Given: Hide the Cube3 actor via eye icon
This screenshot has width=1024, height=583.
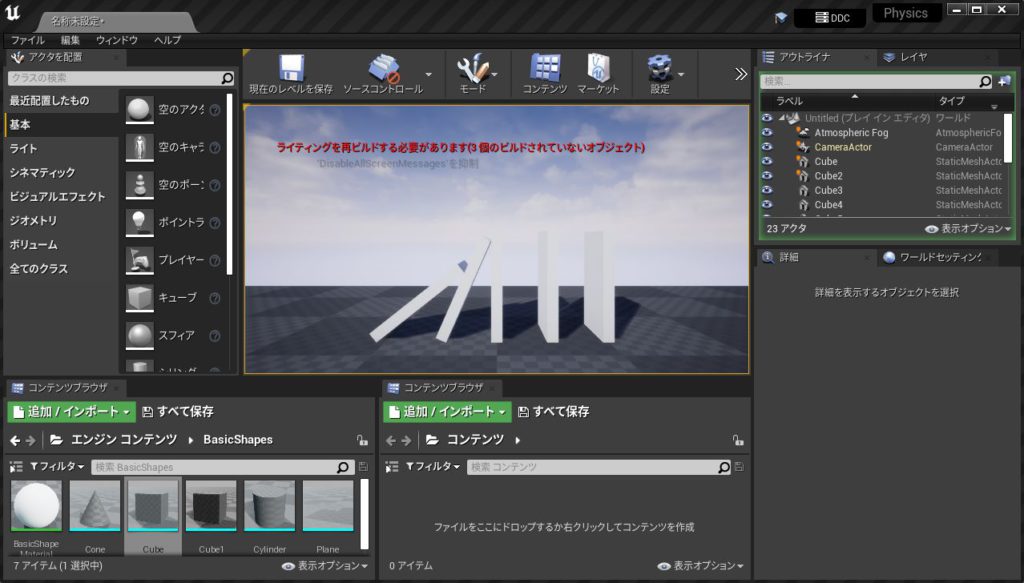Looking at the screenshot, I should [x=767, y=190].
